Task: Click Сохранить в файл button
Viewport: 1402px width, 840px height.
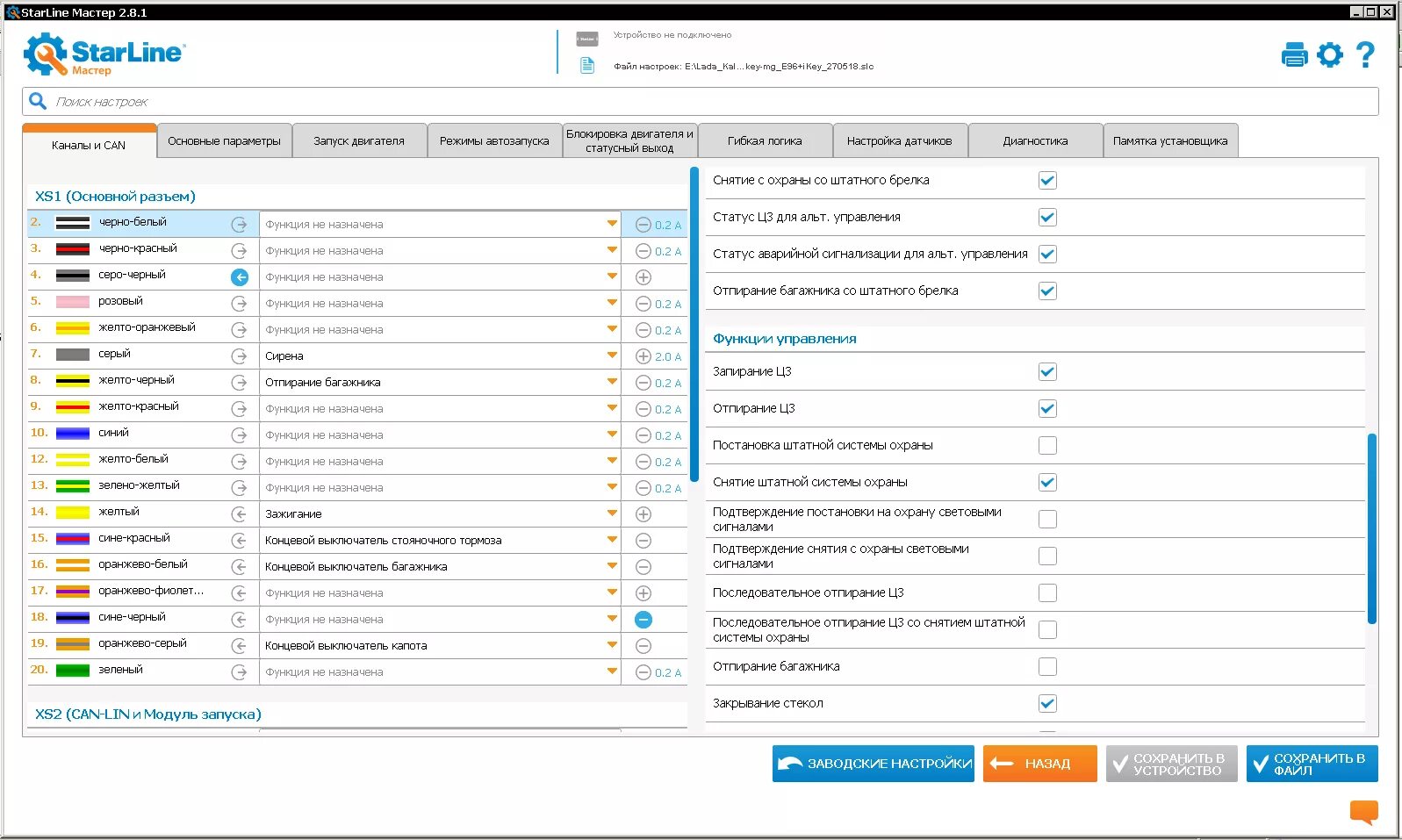Action: (1312, 764)
